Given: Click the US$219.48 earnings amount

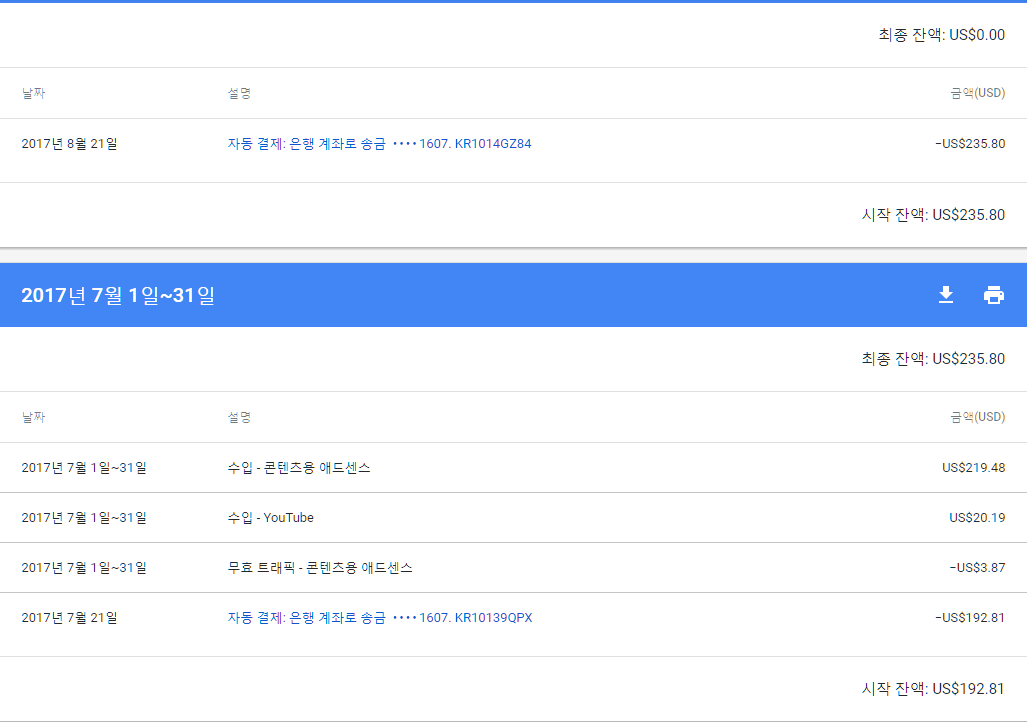Looking at the screenshot, I should pos(973,468).
